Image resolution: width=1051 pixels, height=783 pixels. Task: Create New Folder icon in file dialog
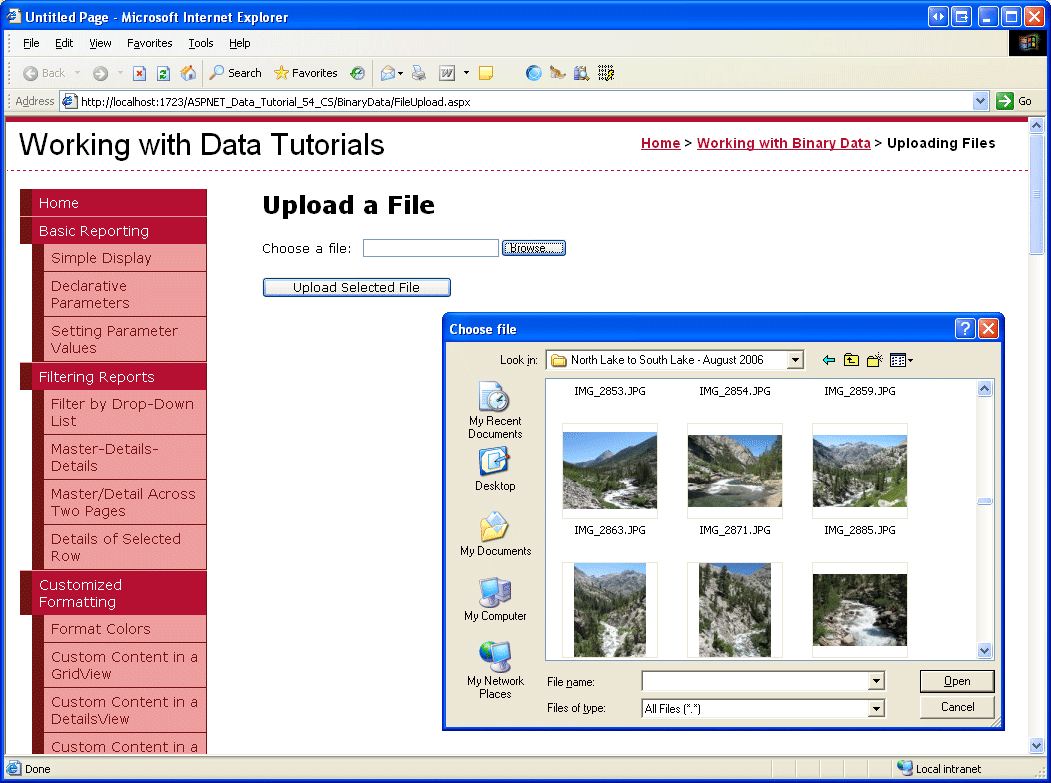(874, 360)
